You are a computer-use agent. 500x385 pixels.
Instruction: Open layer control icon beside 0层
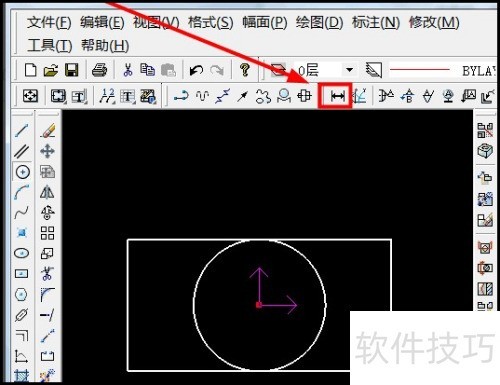tap(278, 70)
